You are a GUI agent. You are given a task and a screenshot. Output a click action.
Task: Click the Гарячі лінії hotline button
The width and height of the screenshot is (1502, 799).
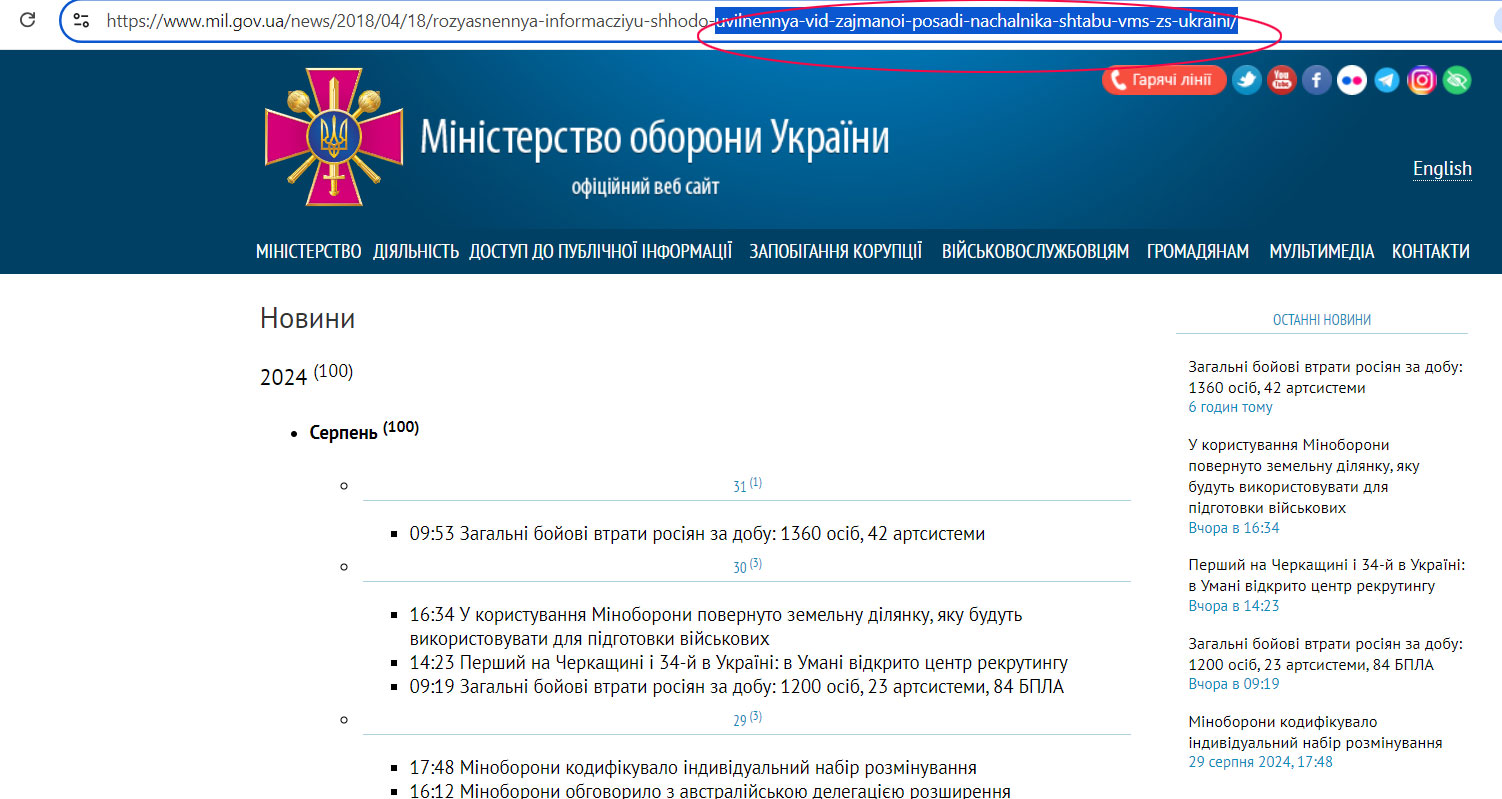tap(1164, 80)
